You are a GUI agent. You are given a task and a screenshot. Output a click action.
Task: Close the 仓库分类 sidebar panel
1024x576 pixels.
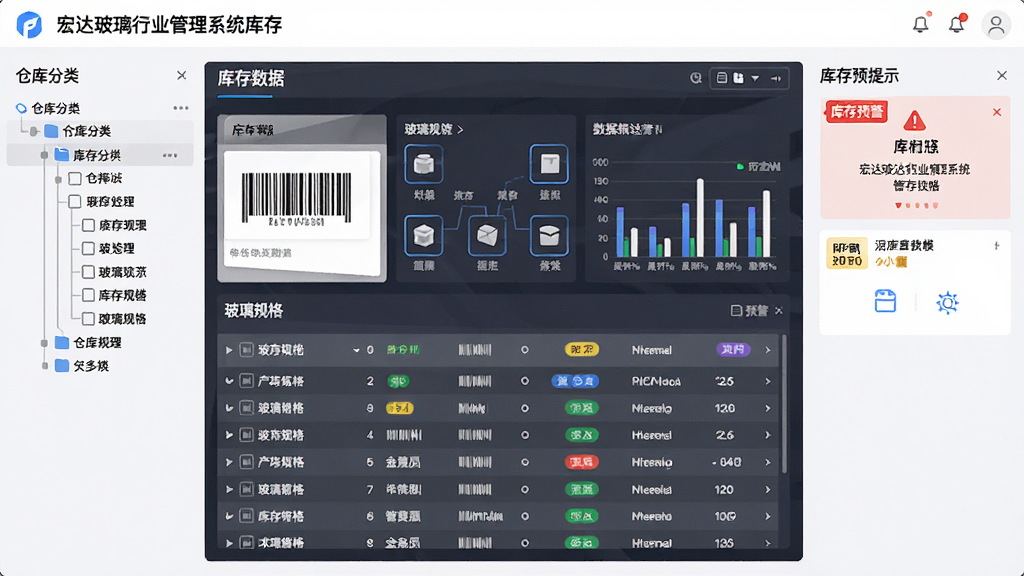click(182, 76)
